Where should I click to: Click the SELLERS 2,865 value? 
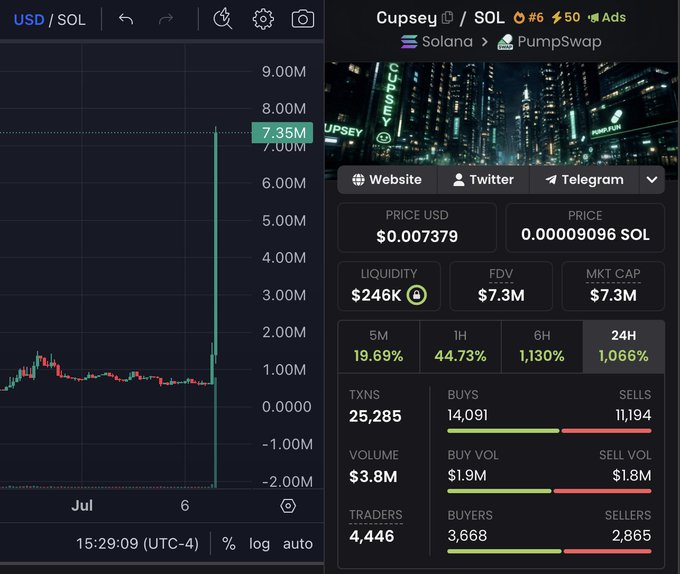point(631,535)
